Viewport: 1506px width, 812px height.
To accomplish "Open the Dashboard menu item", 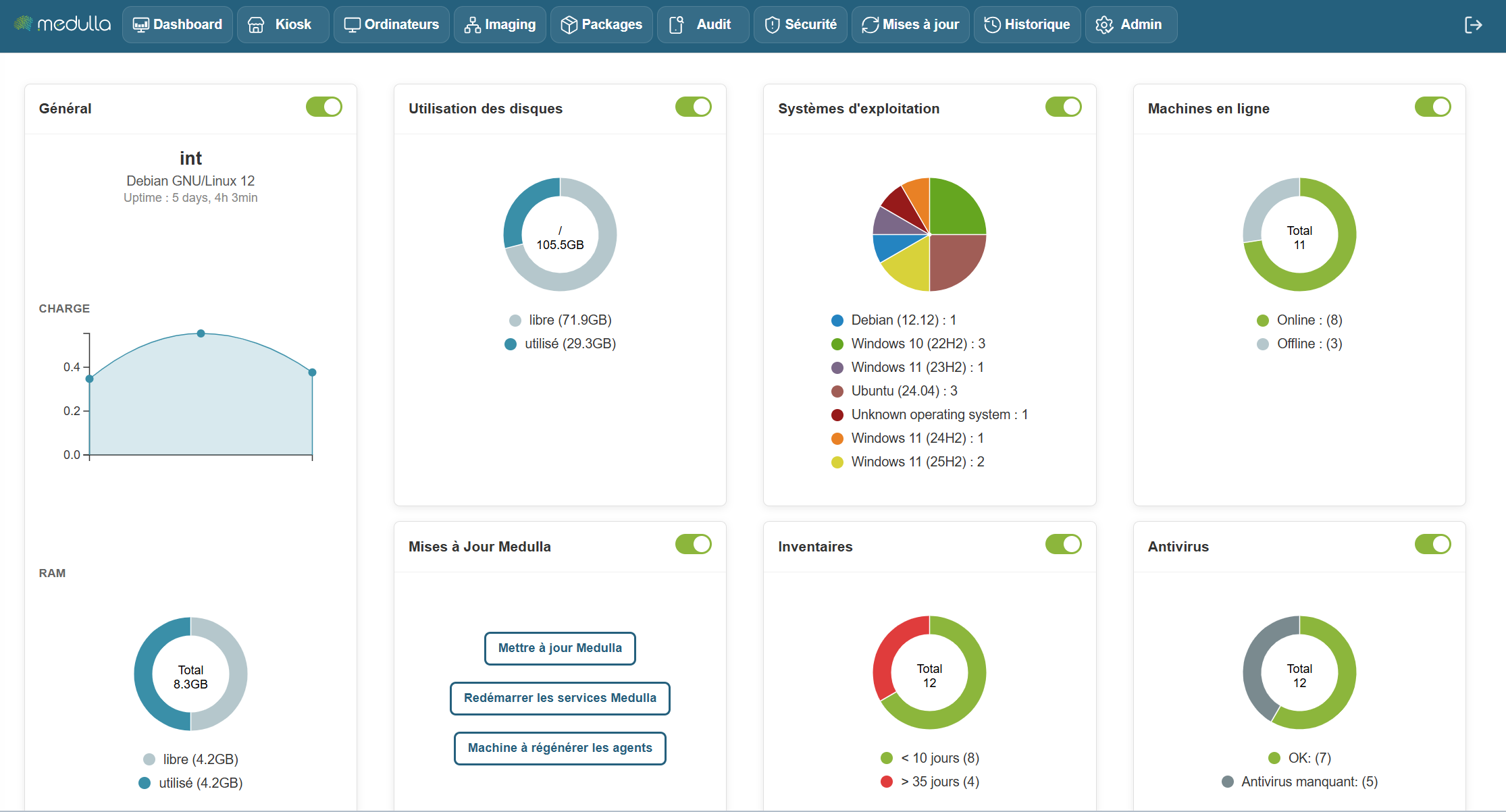I will [x=178, y=25].
